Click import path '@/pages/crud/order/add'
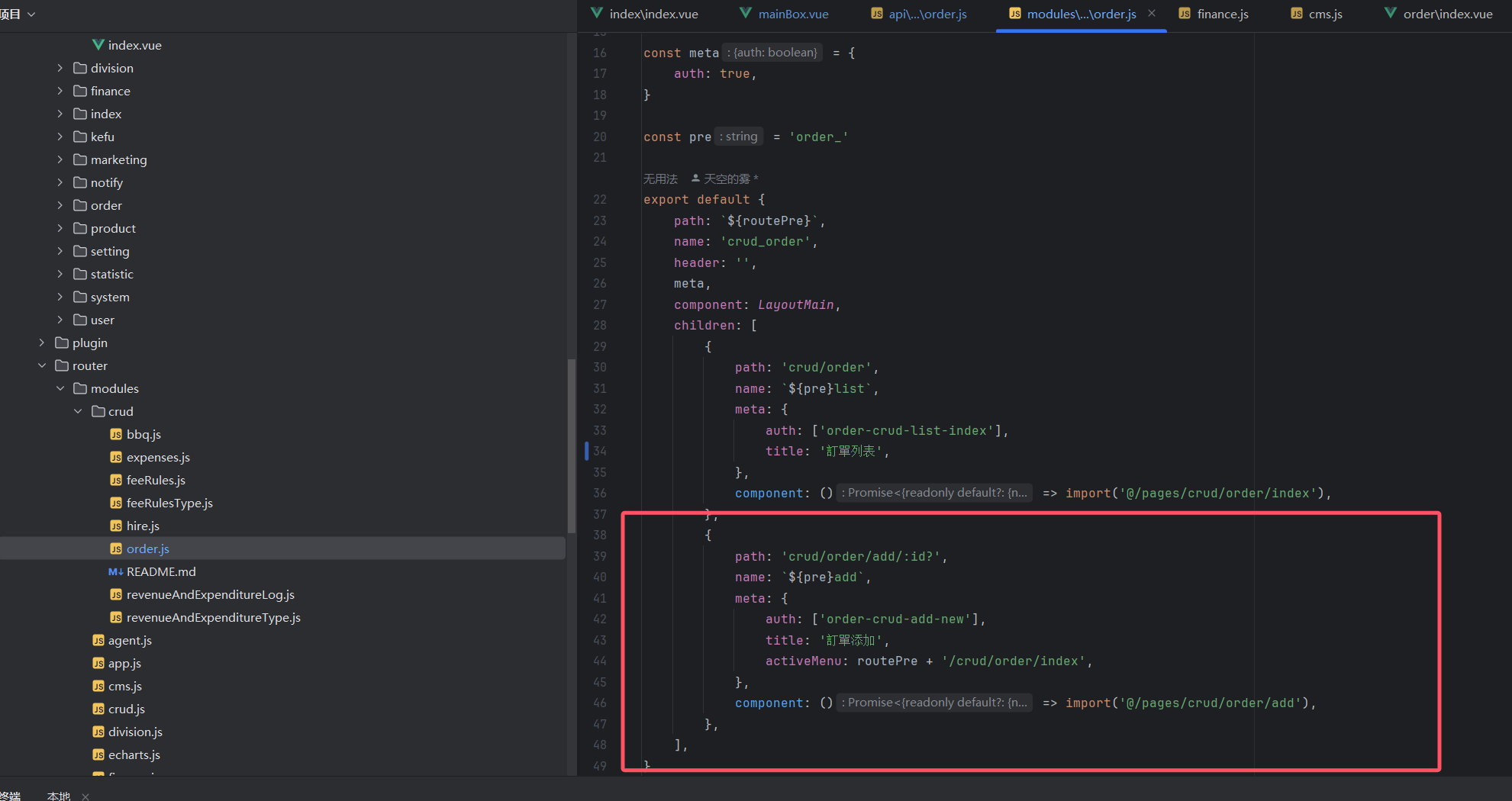The width and height of the screenshot is (1512, 801). click(x=1211, y=703)
